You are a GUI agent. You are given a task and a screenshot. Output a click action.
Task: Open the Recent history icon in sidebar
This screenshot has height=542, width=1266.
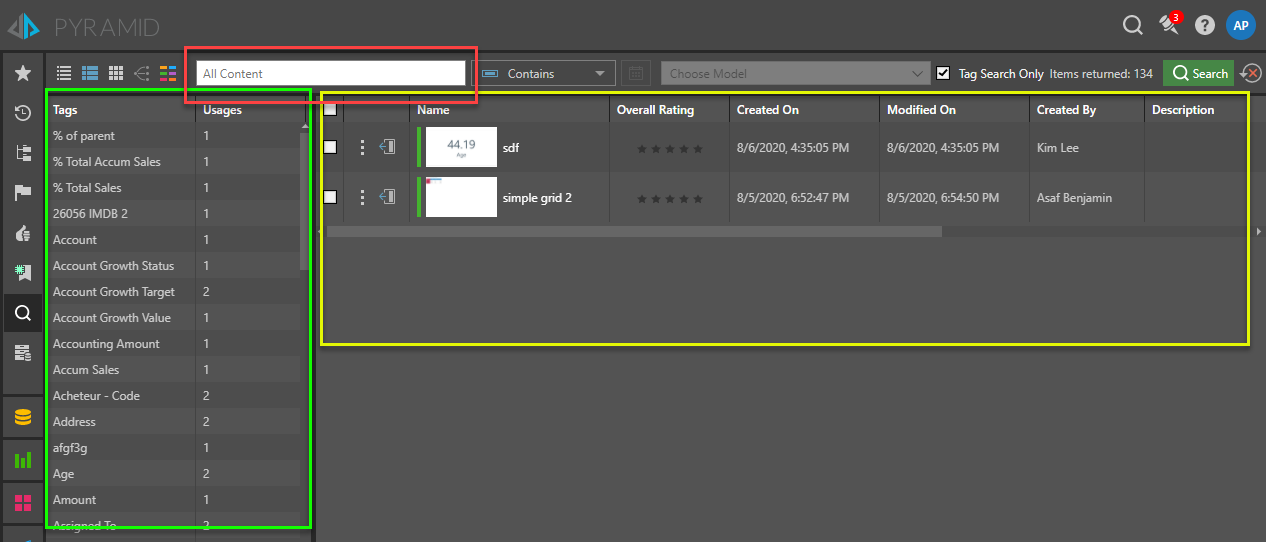point(22,113)
